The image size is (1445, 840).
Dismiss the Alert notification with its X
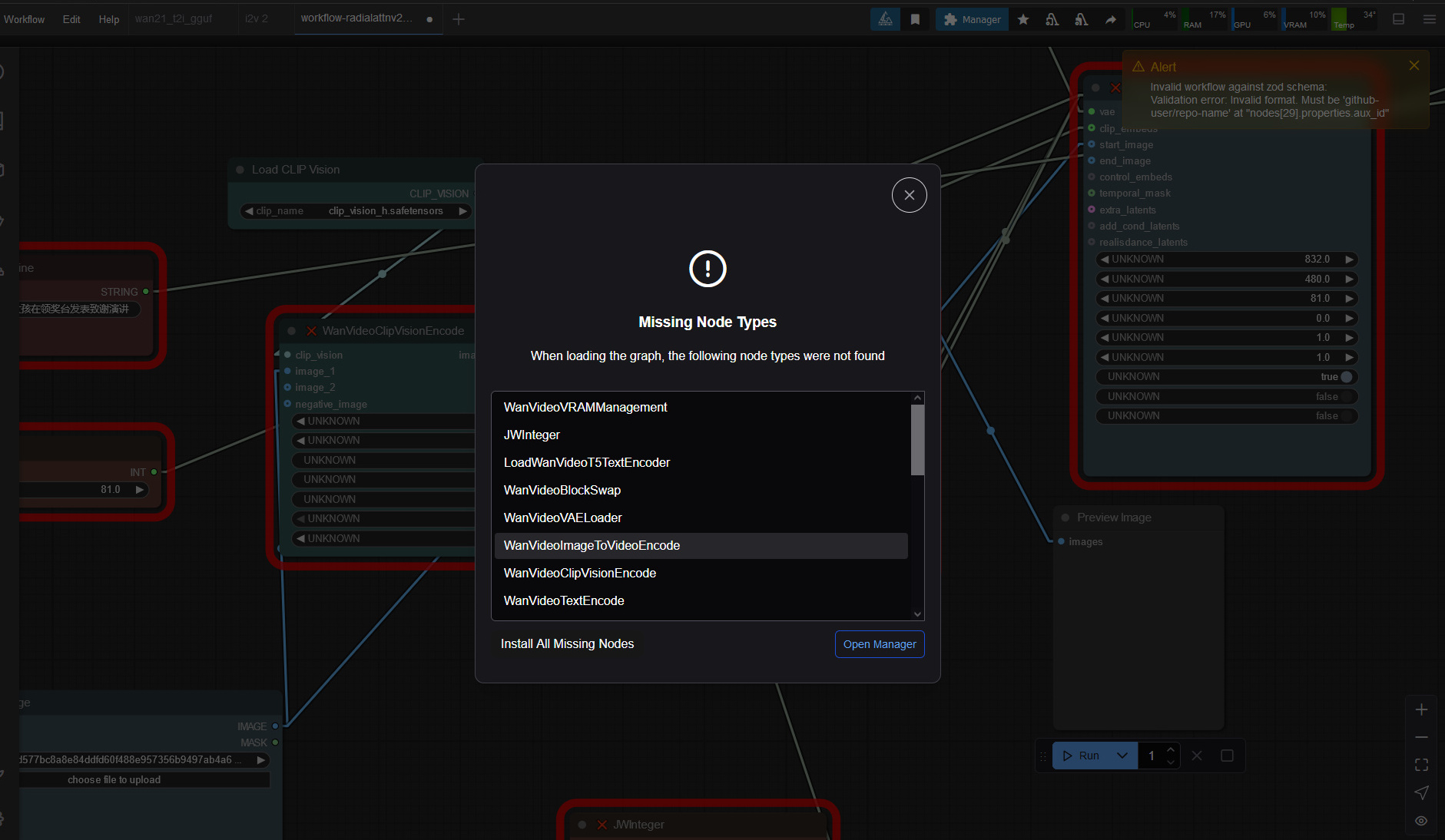[1414, 66]
